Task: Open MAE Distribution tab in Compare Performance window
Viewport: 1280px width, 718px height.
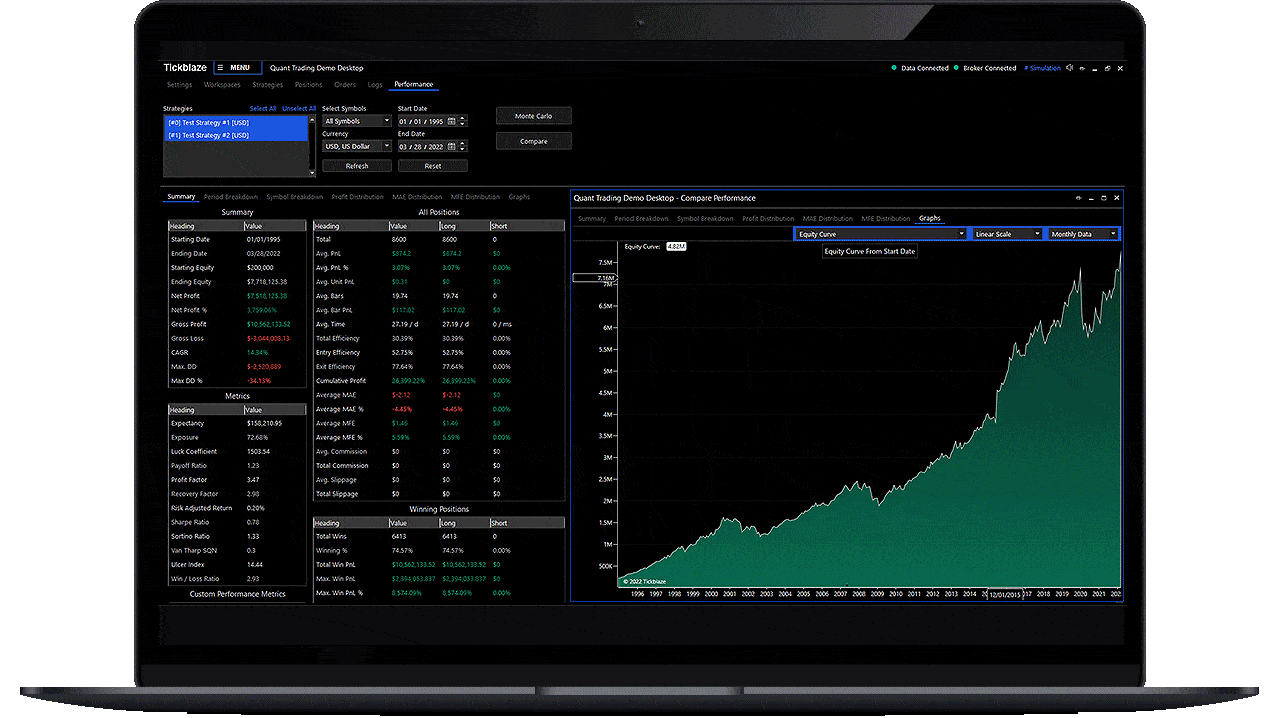Action: click(828, 218)
